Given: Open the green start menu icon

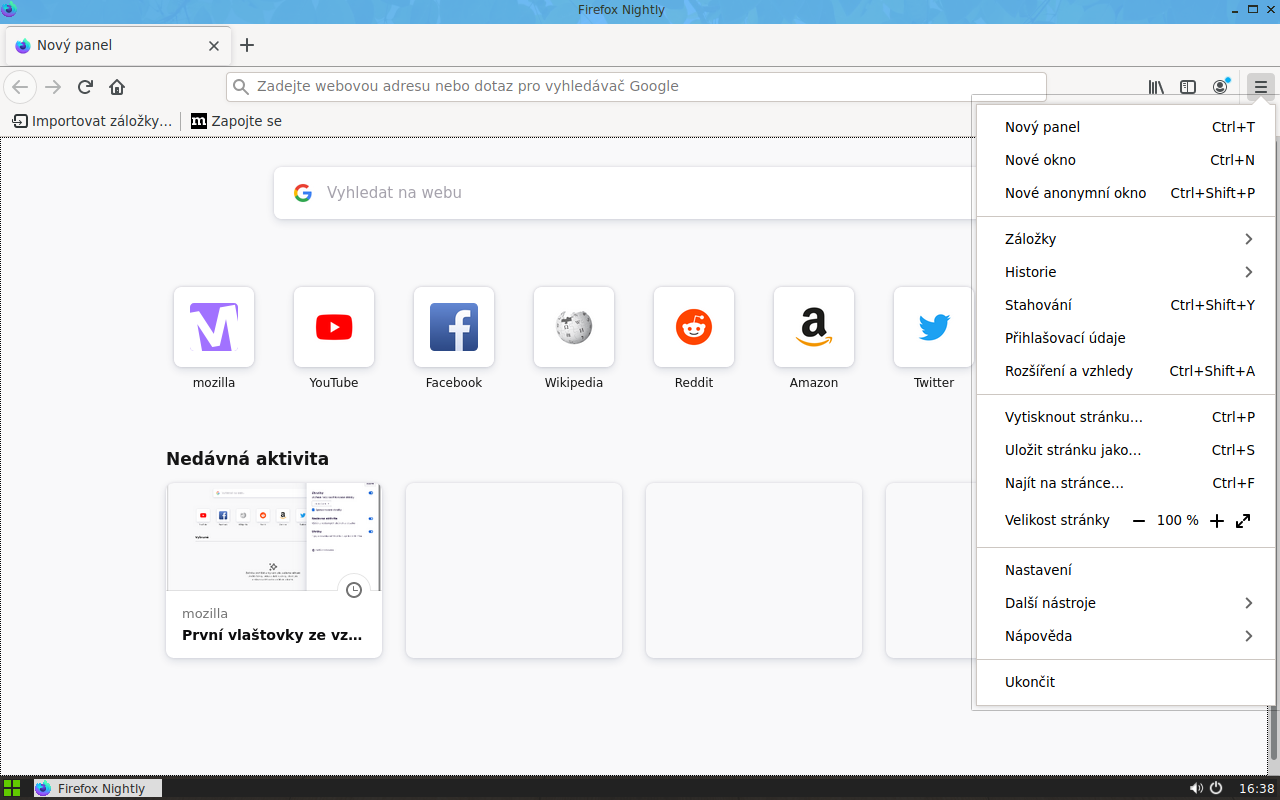Looking at the screenshot, I should pyautogui.click(x=12, y=788).
